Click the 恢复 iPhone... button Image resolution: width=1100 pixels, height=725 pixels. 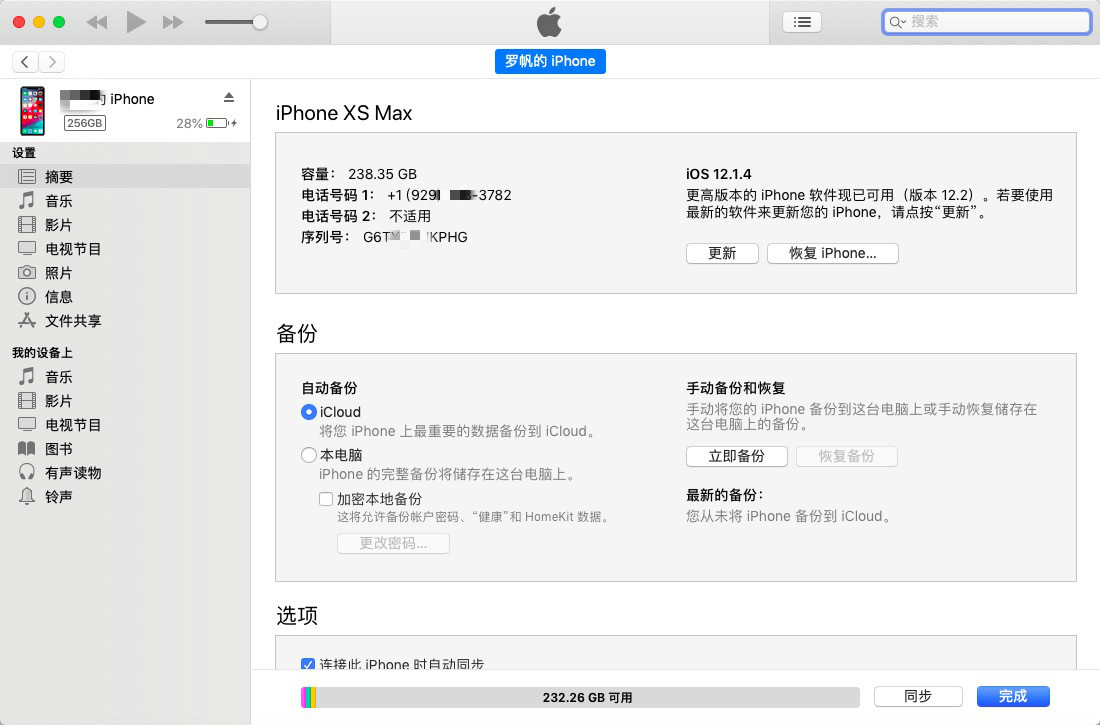(833, 253)
